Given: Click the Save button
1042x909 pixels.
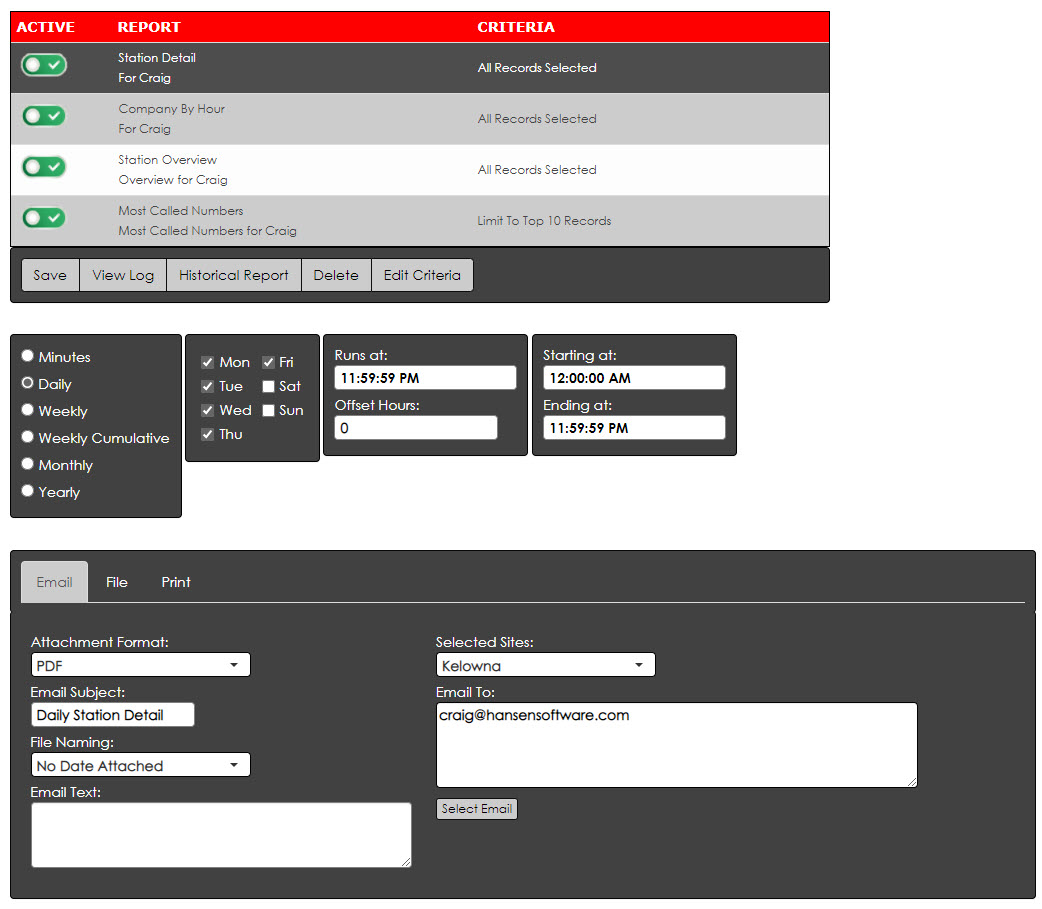Looking at the screenshot, I should pyautogui.click(x=50, y=274).
